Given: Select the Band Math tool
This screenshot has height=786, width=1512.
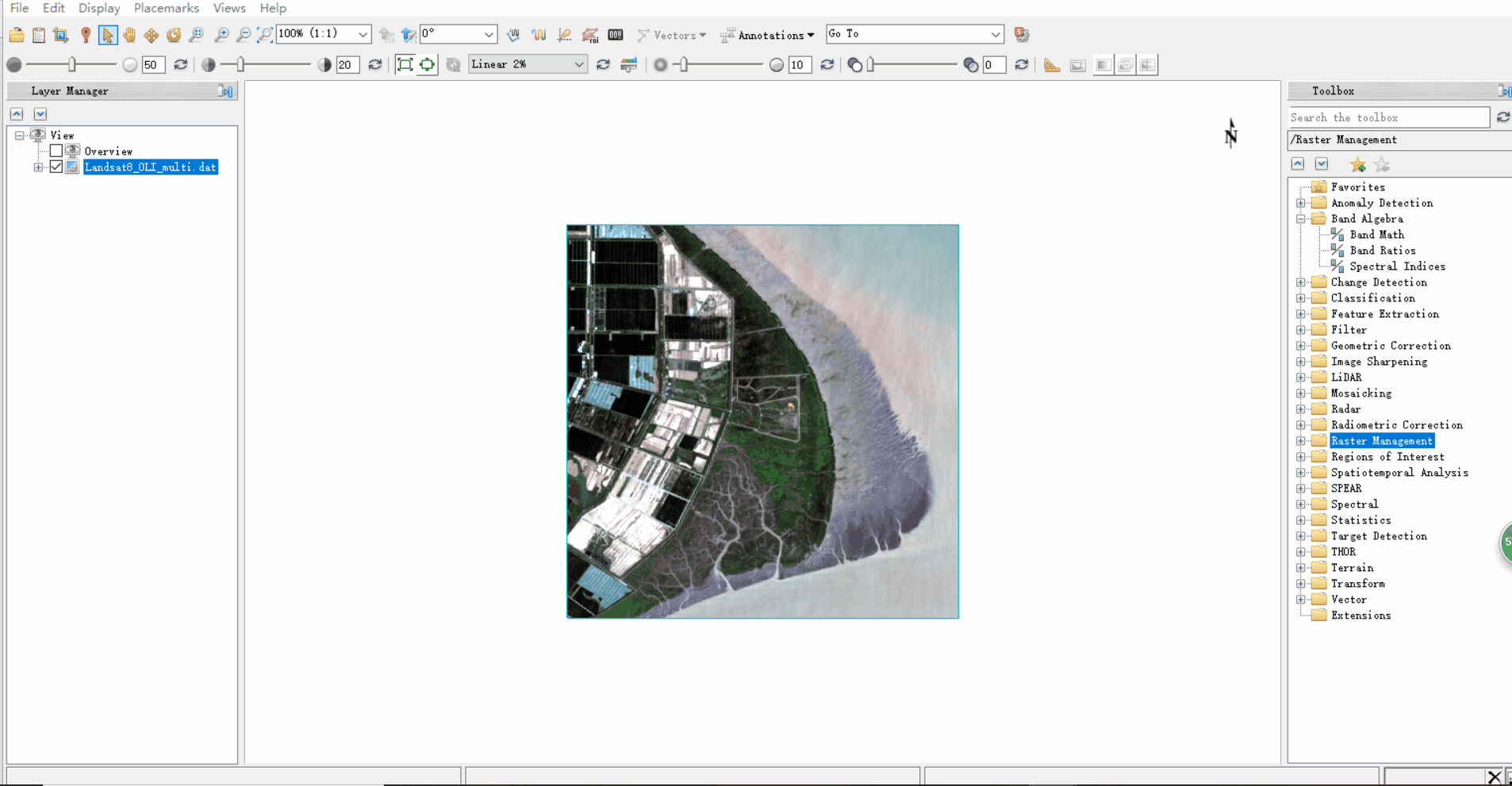Looking at the screenshot, I should [x=1376, y=235].
